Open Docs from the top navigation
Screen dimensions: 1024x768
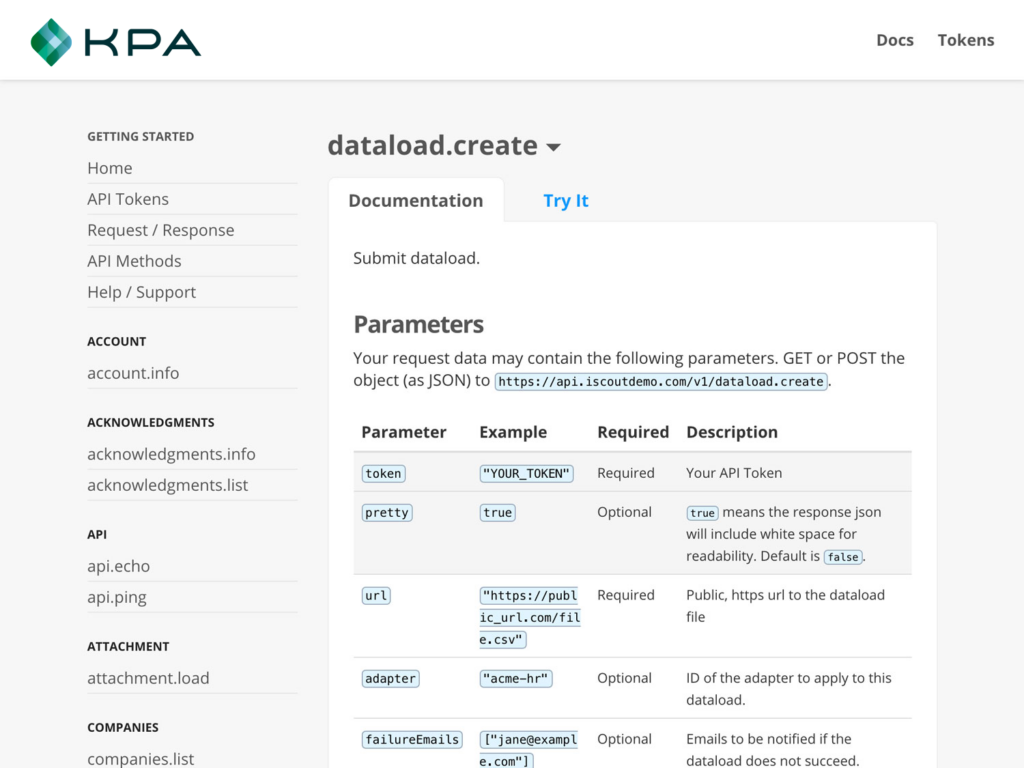pyautogui.click(x=894, y=40)
